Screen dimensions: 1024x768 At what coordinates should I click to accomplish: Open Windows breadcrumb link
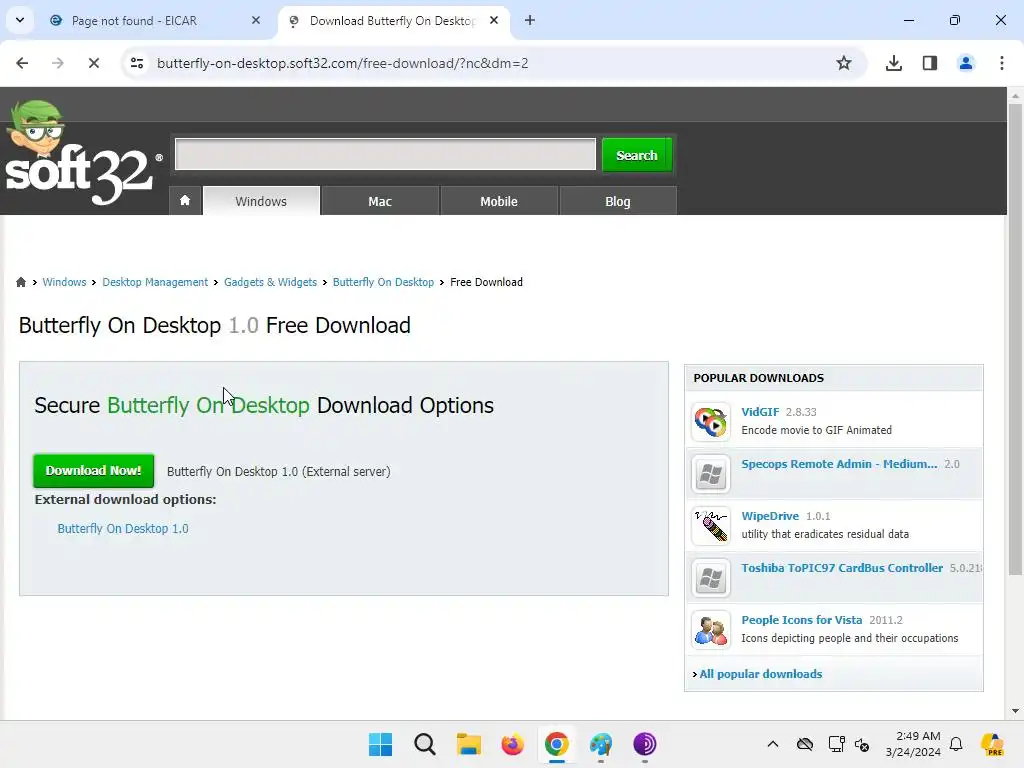pos(64,282)
